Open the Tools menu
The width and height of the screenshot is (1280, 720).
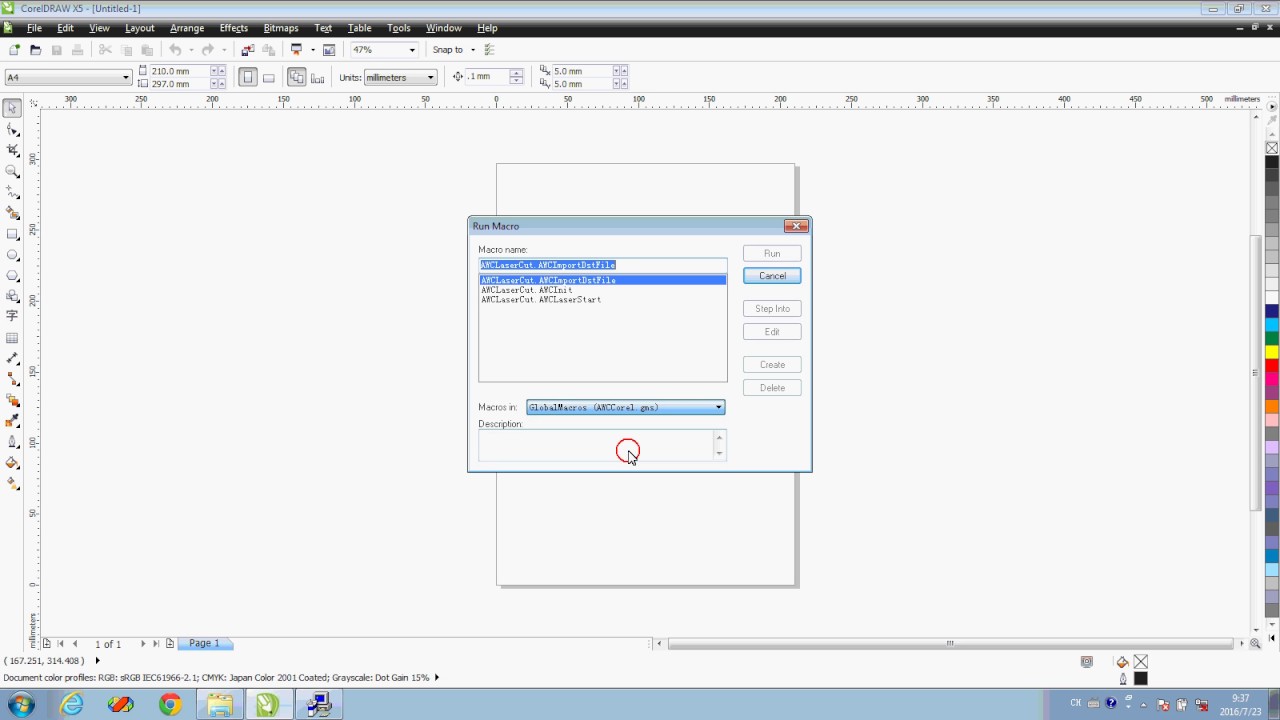(x=399, y=28)
